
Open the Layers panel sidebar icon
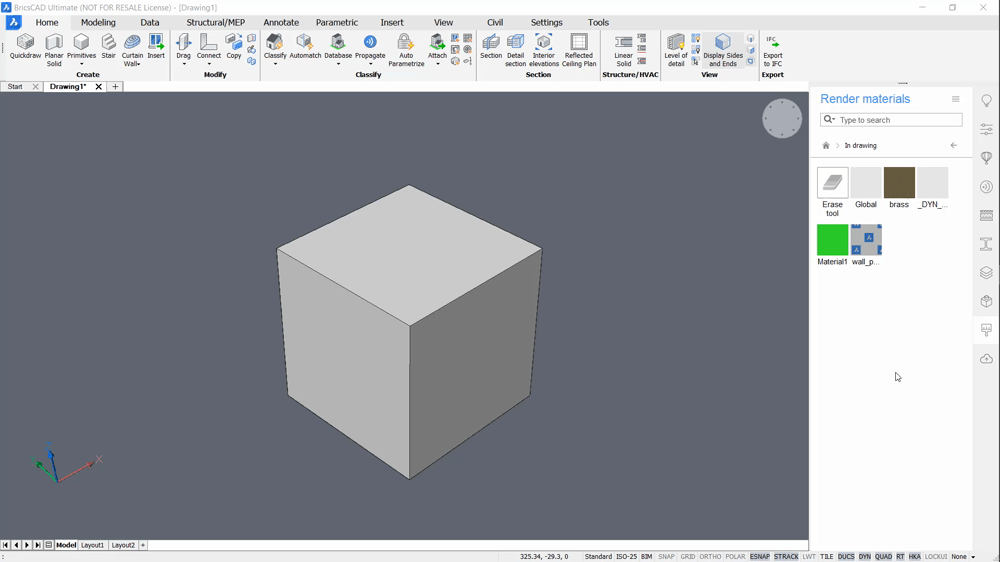[x=987, y=272]
